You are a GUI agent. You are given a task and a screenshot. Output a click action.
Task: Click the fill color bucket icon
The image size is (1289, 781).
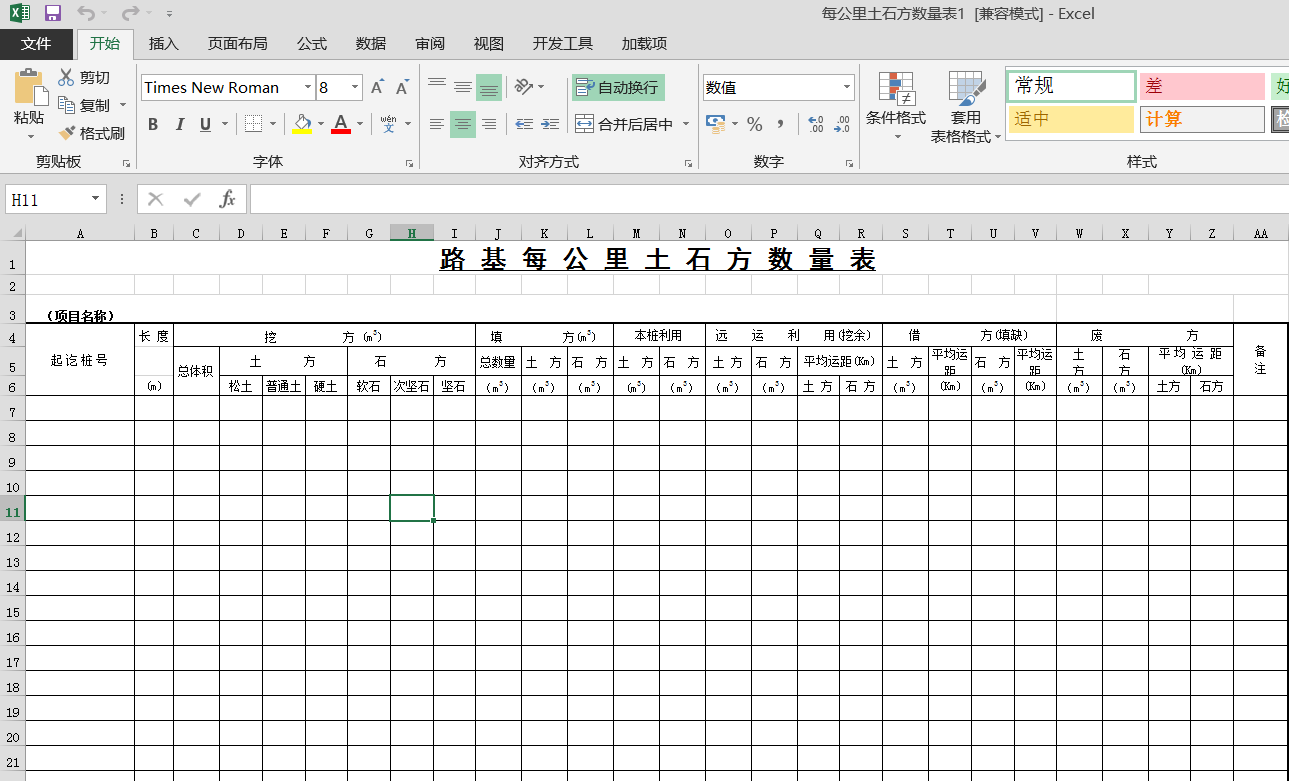(x=302, y=124)
